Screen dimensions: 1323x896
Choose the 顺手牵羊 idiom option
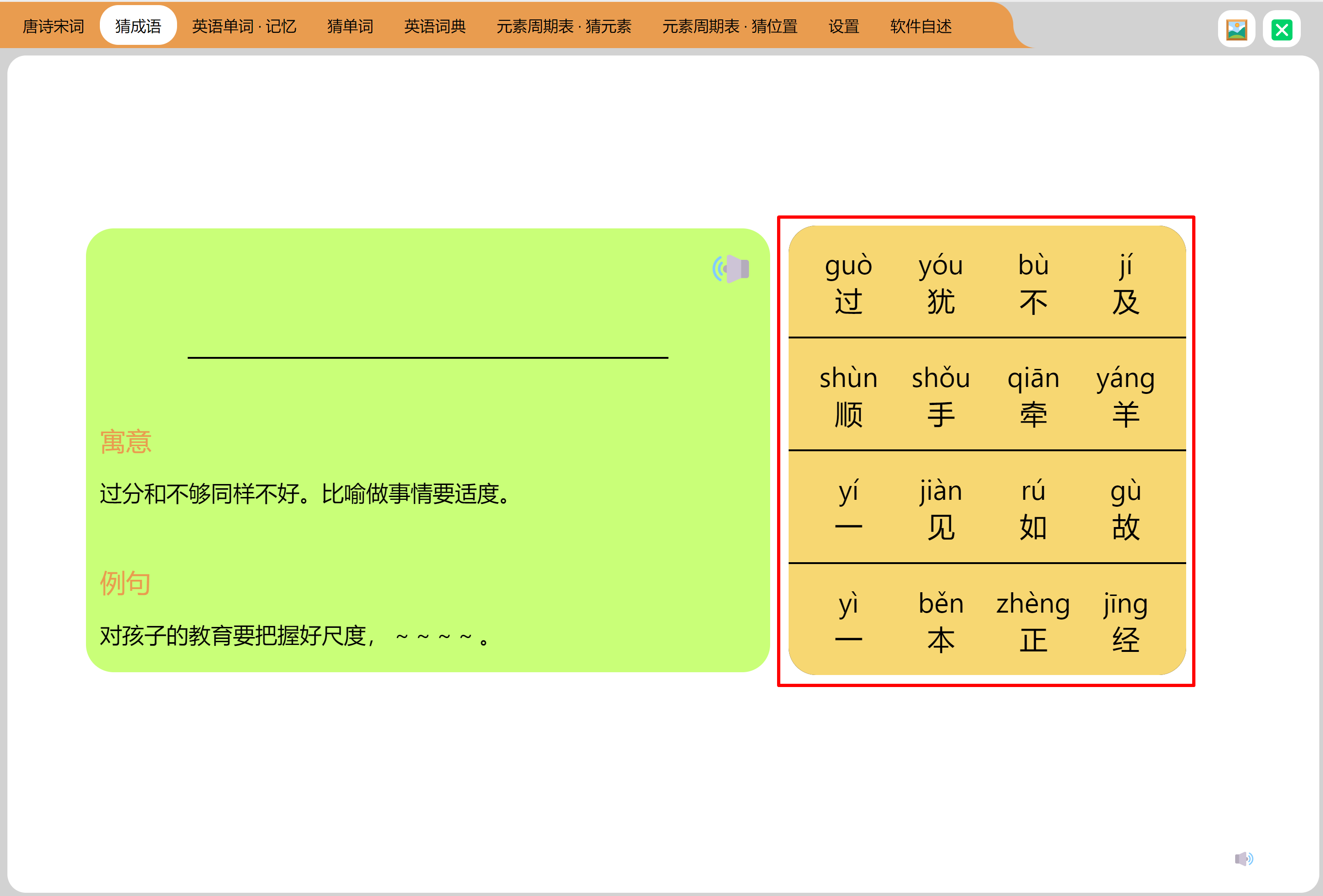(986, 395)
